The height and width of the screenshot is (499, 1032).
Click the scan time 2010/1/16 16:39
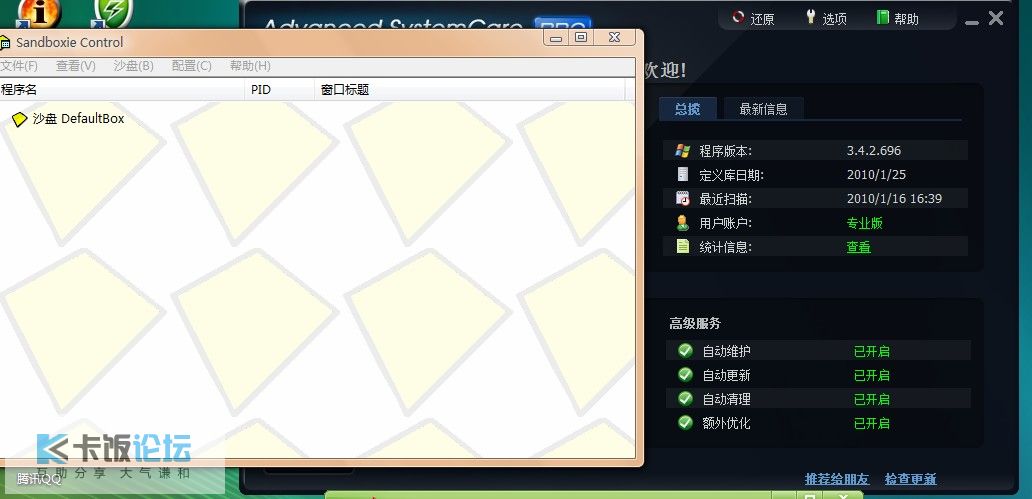894,199
